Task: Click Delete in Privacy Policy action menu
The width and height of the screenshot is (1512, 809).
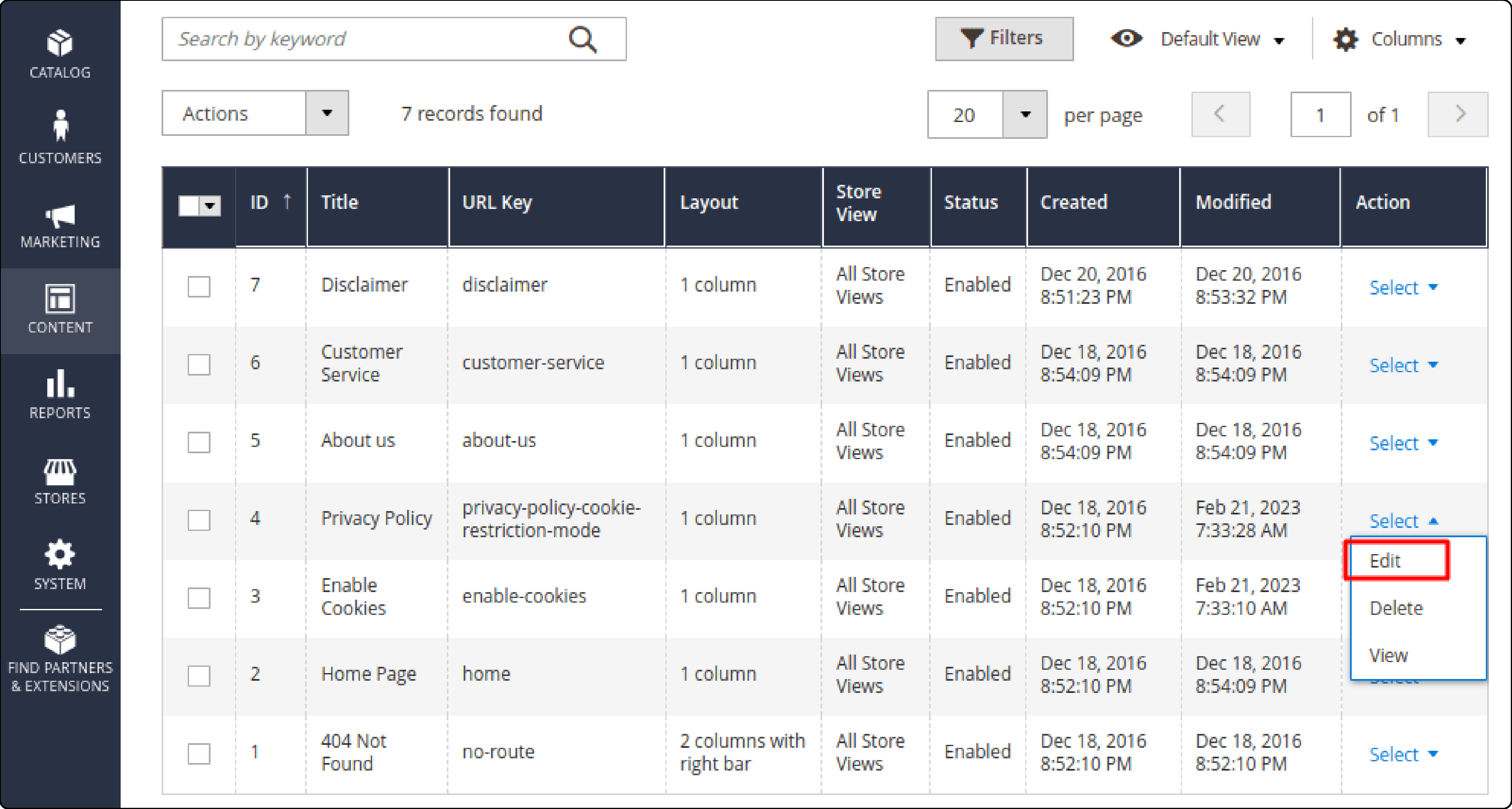Action: coord(1396,609)
